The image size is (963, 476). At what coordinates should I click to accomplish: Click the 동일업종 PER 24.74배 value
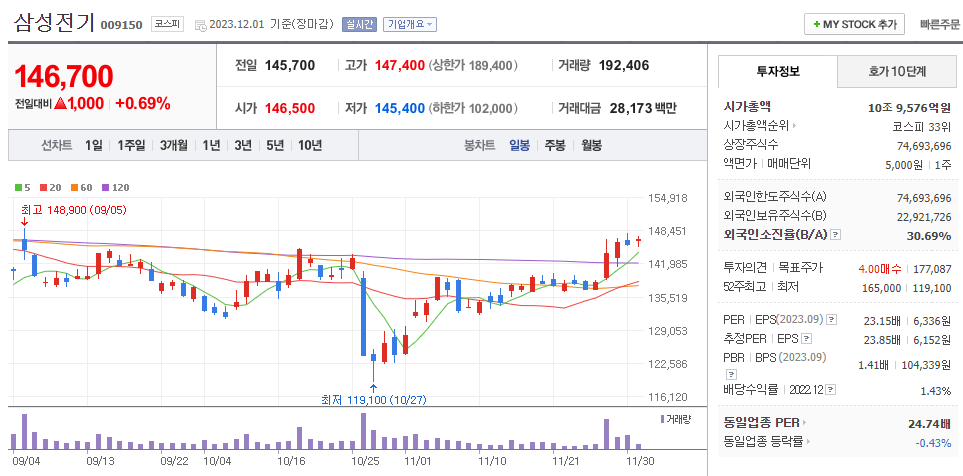coord(930,423)
